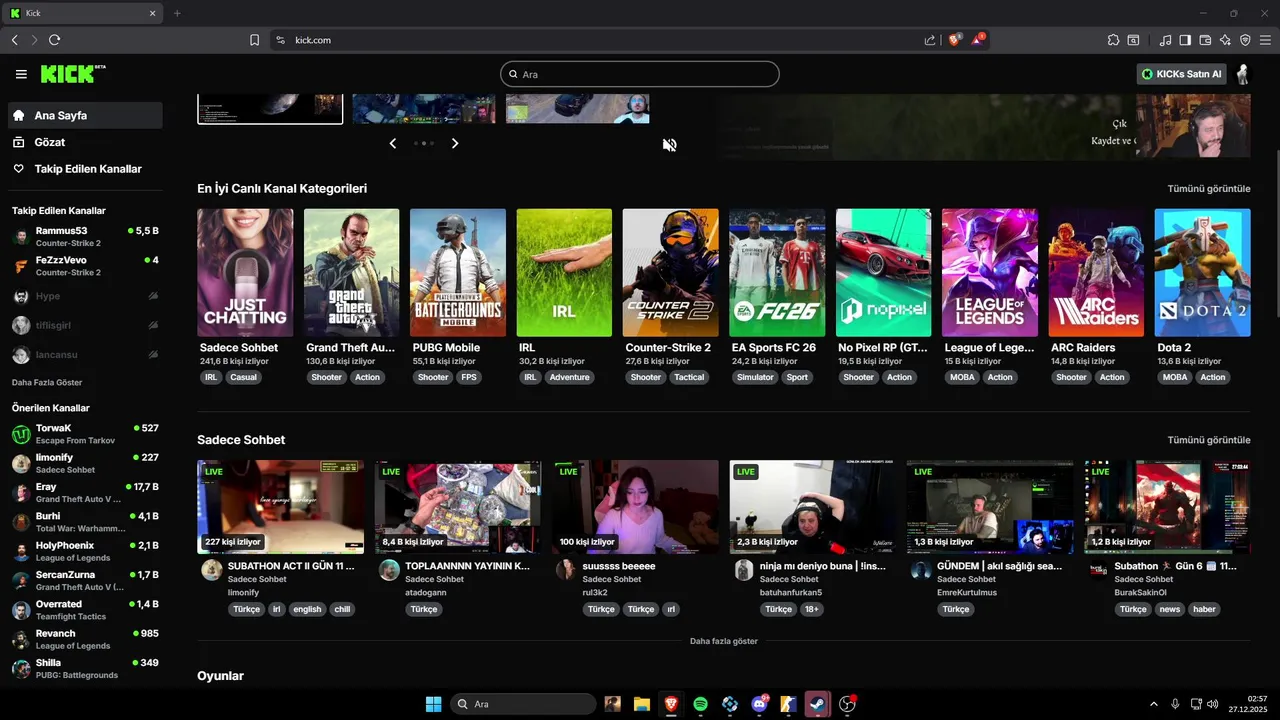1280x720 pixels.
Task: Click the Brave Shields icon in address bar
Action: click(x=955, y=40)
